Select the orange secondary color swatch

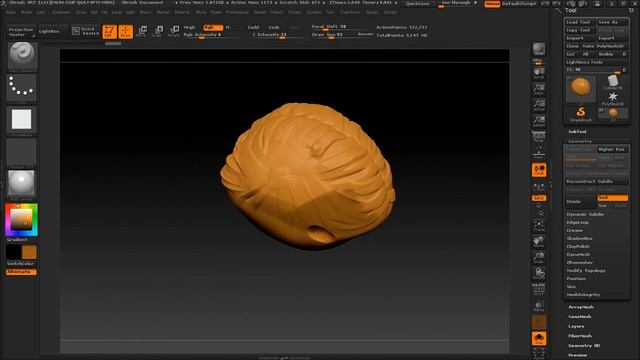(x=29, y=252)
